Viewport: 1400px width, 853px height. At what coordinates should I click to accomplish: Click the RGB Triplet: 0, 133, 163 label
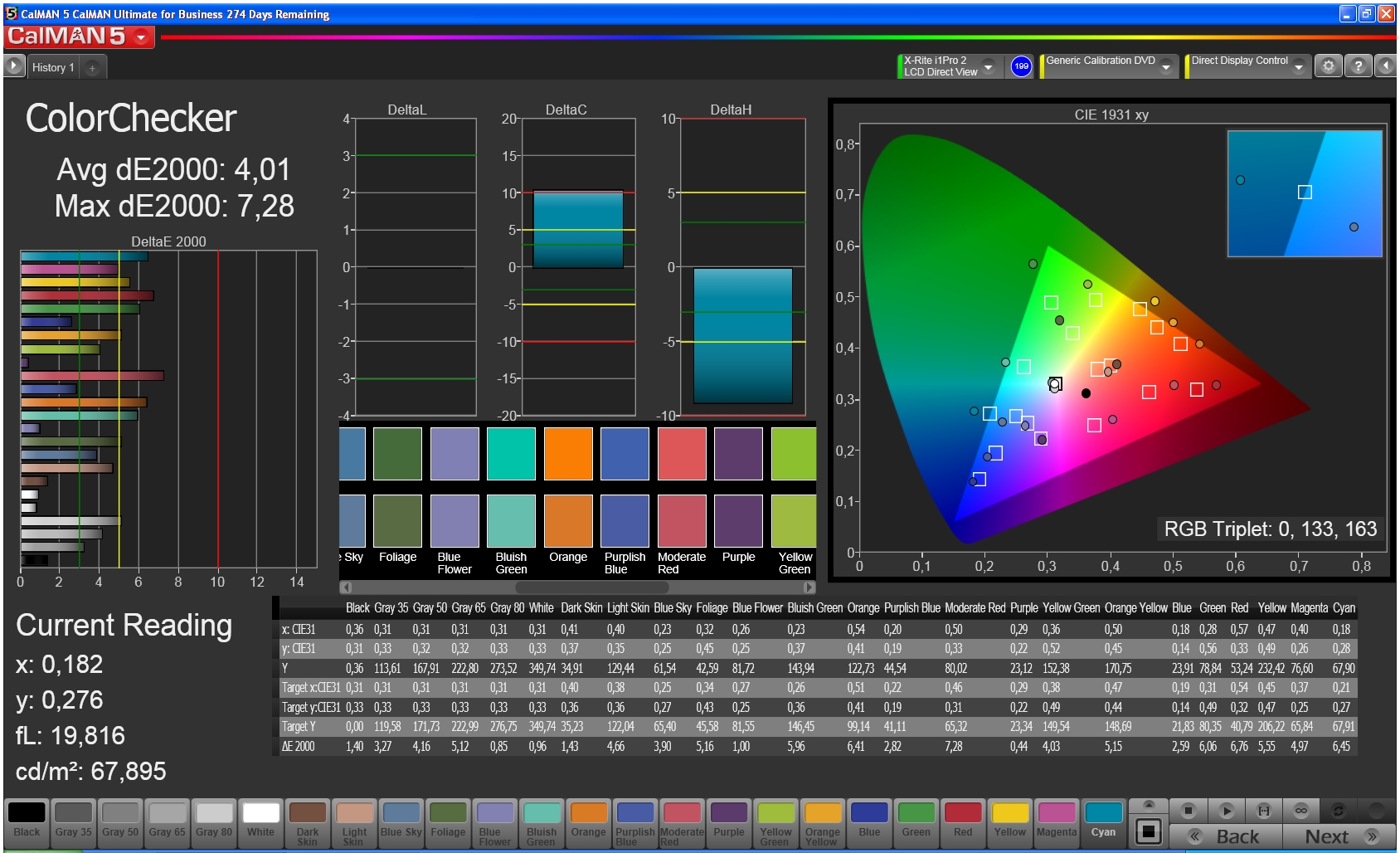pyautogui.click(x=1270, y=529)
